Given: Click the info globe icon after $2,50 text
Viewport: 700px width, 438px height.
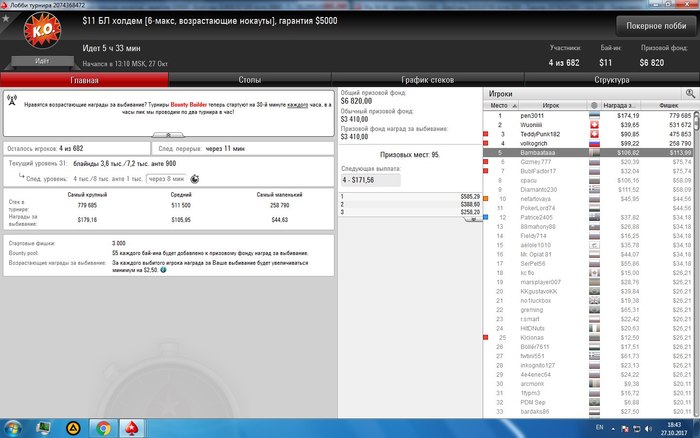Looking at the screenshot, I should tap(163, 270).
